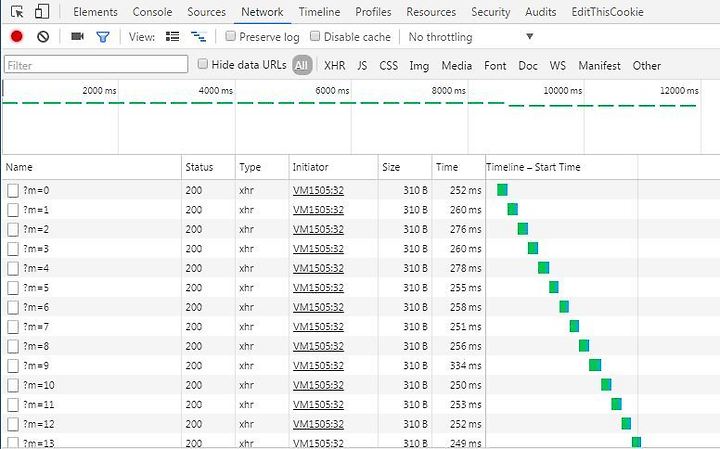Filter requests by Doc
This screenshot has width=720, height=449.
tap(528, 66)
